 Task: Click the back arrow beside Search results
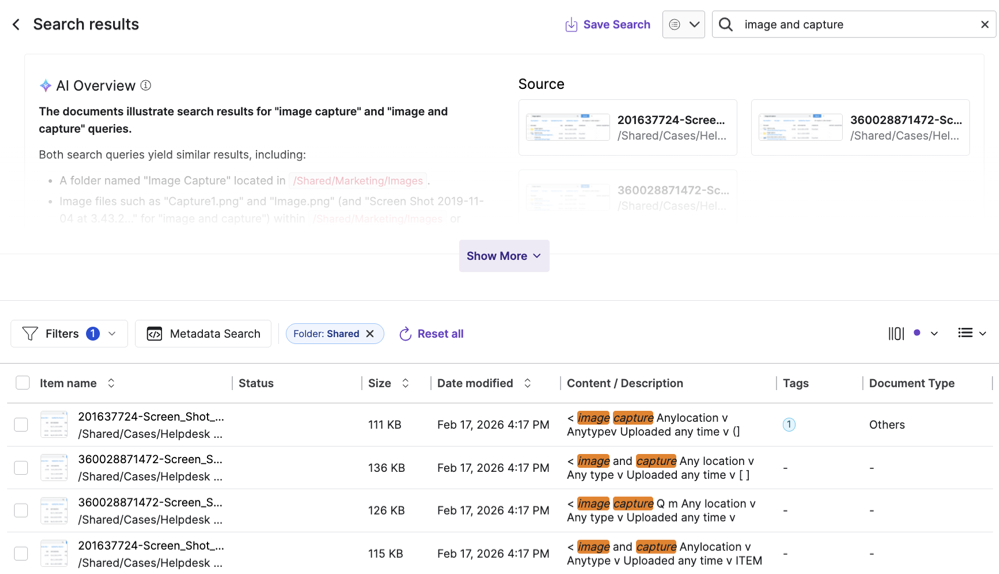pos(16,25)
